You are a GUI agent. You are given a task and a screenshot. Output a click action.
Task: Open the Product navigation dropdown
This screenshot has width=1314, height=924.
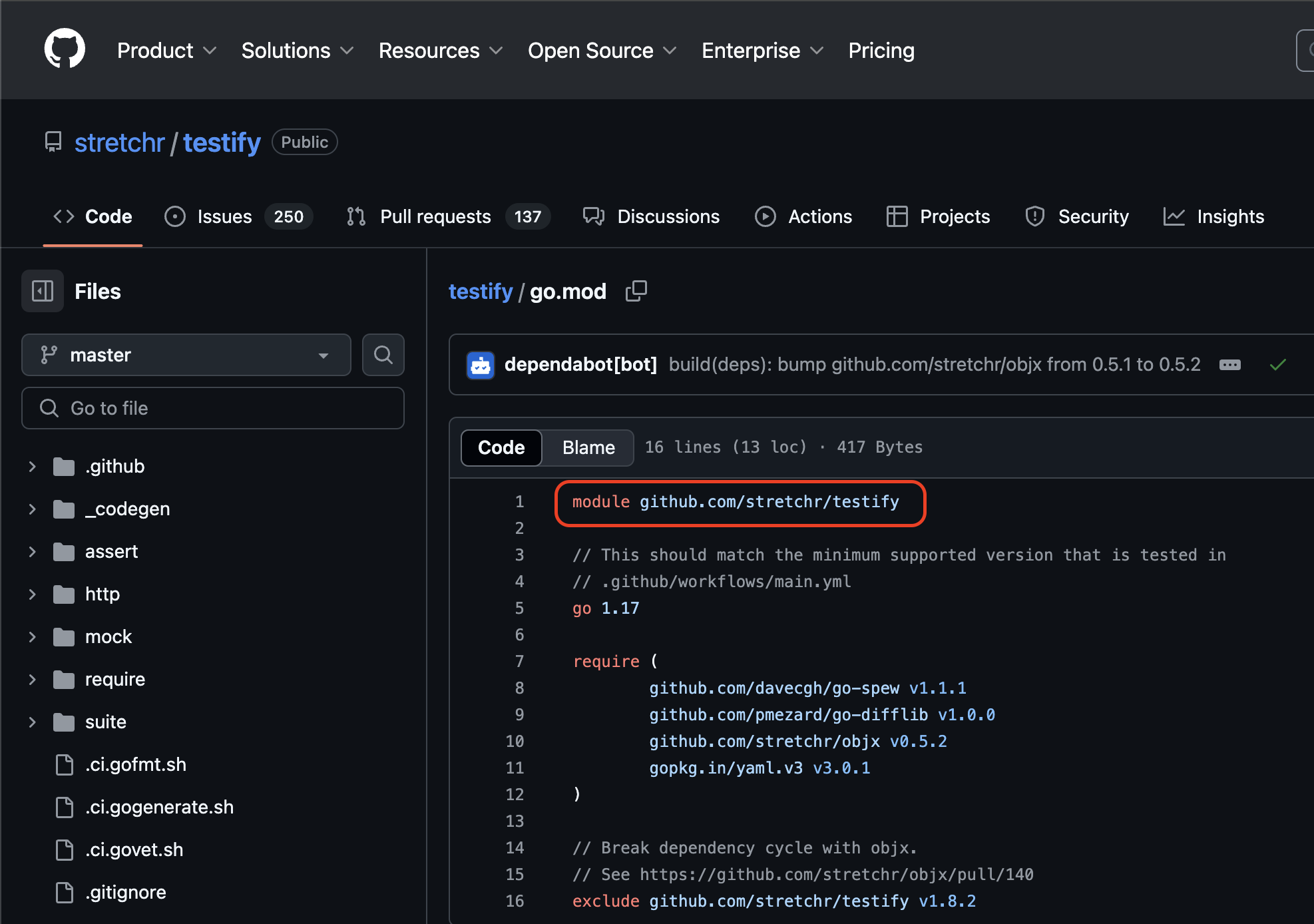167,51
